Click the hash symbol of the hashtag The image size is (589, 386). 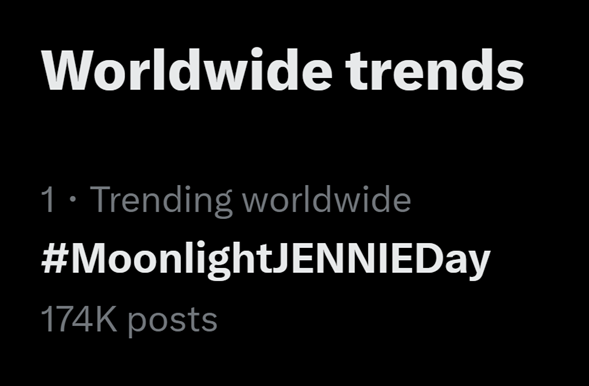(55, 258)
